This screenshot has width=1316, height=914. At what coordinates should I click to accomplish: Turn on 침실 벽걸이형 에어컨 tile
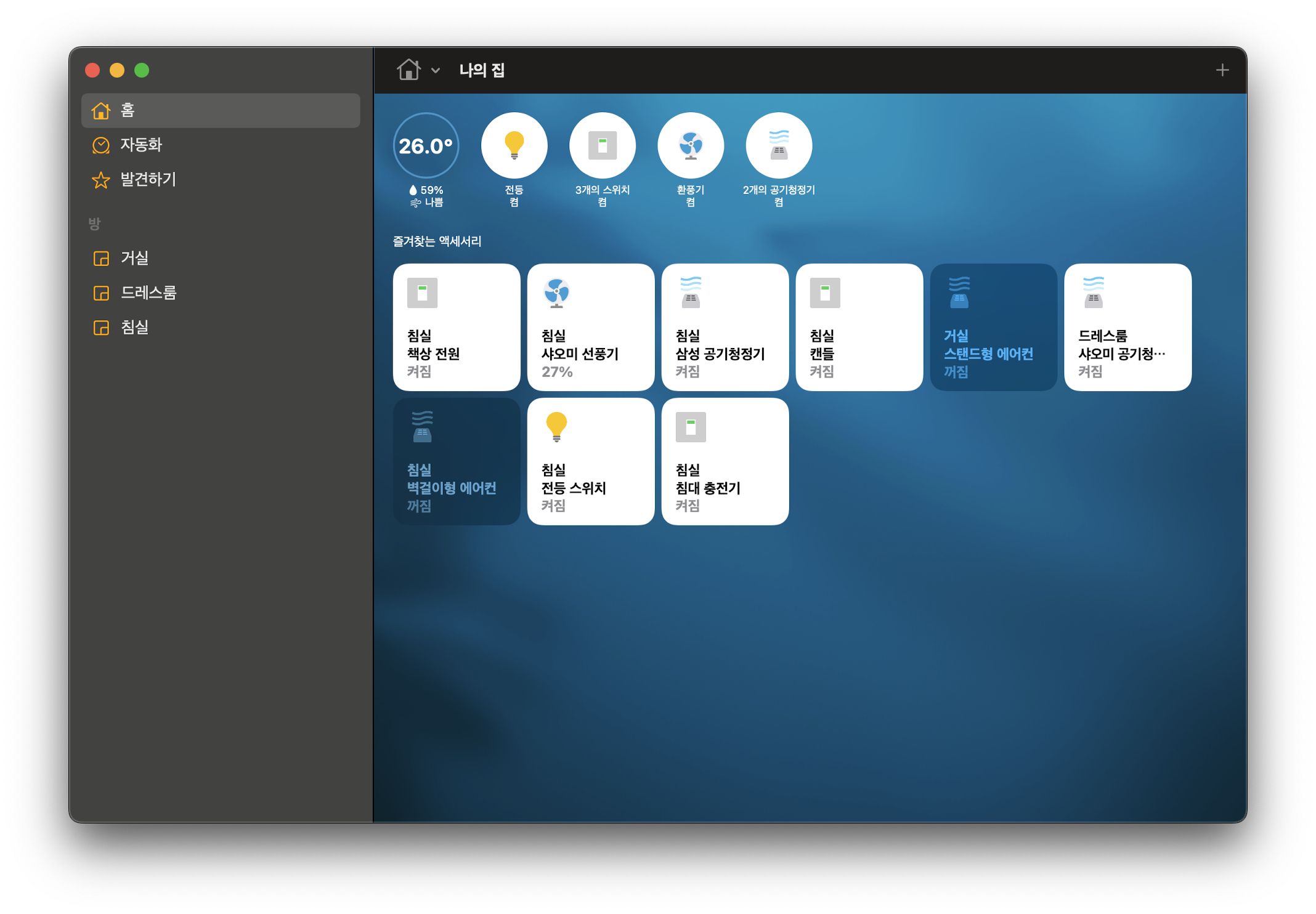point(457,461)
